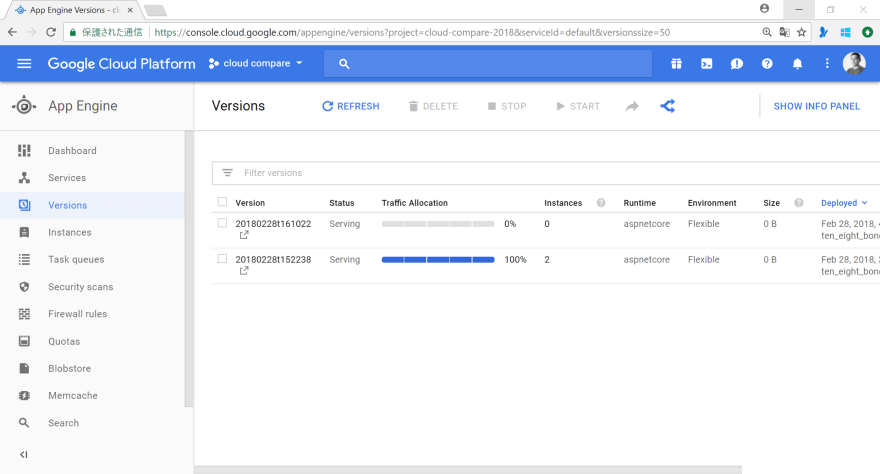Click the user account avatar
This screenshot has height=474, width=880.
pyautogui.click(x=854, y=63)
